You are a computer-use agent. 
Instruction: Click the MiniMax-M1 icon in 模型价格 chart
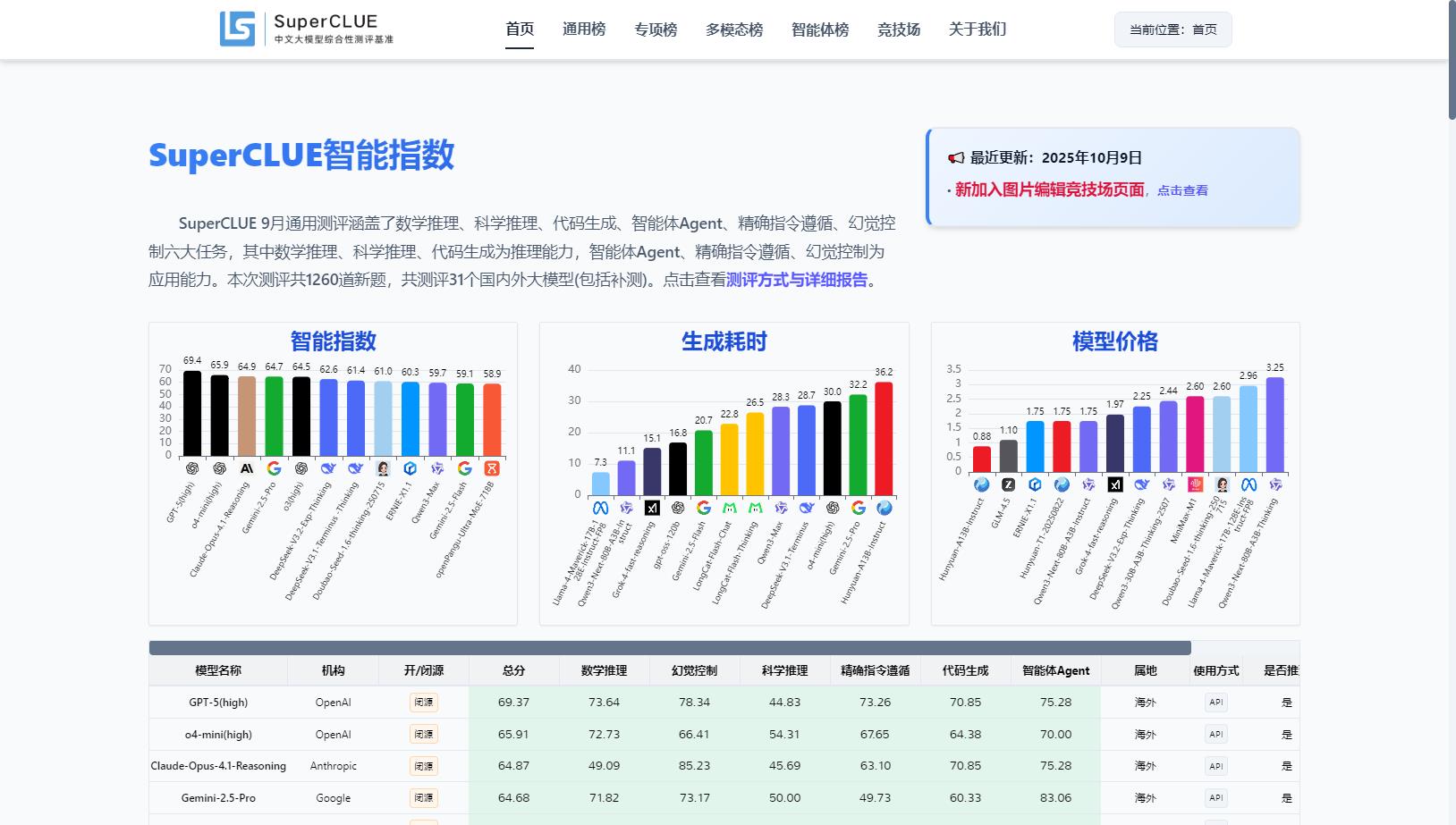[1195, 484]
